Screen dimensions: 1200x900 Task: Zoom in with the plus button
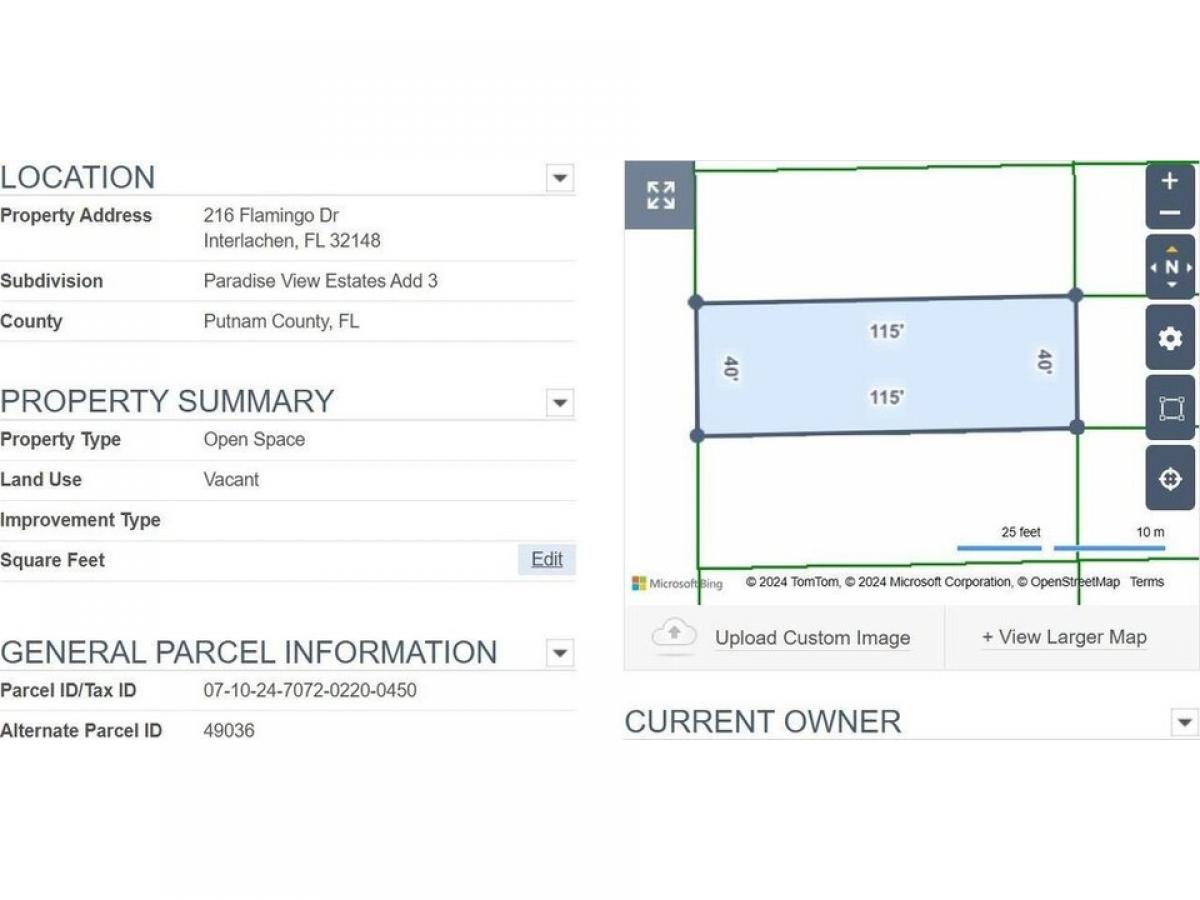(x=1170, y=182)
